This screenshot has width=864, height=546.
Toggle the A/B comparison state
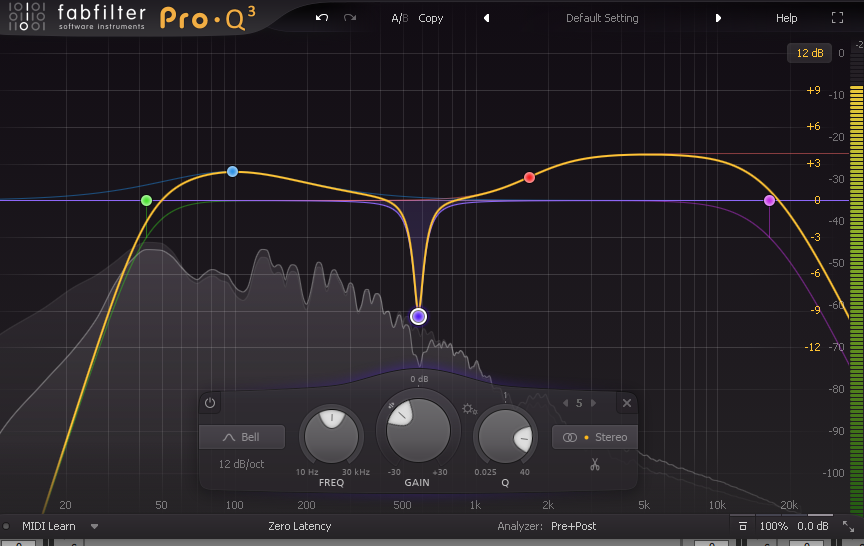[399, 18]
